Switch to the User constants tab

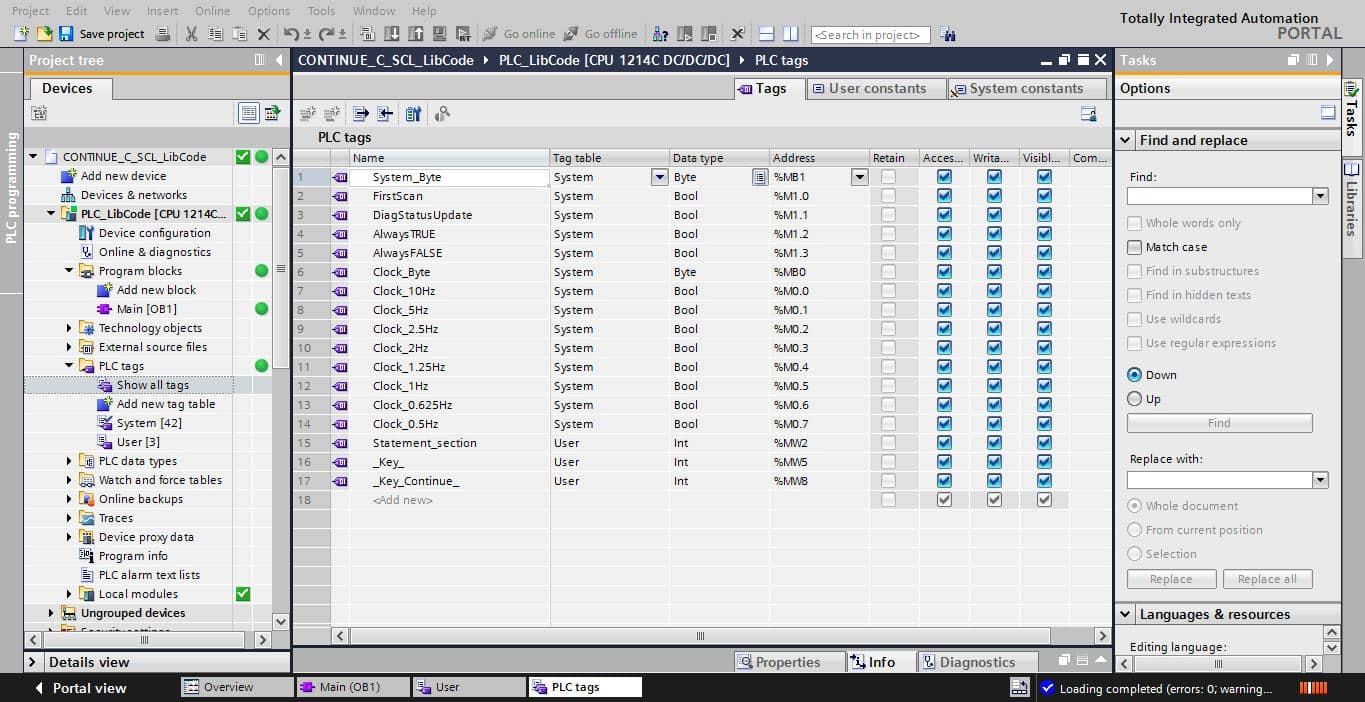point(868,89)
